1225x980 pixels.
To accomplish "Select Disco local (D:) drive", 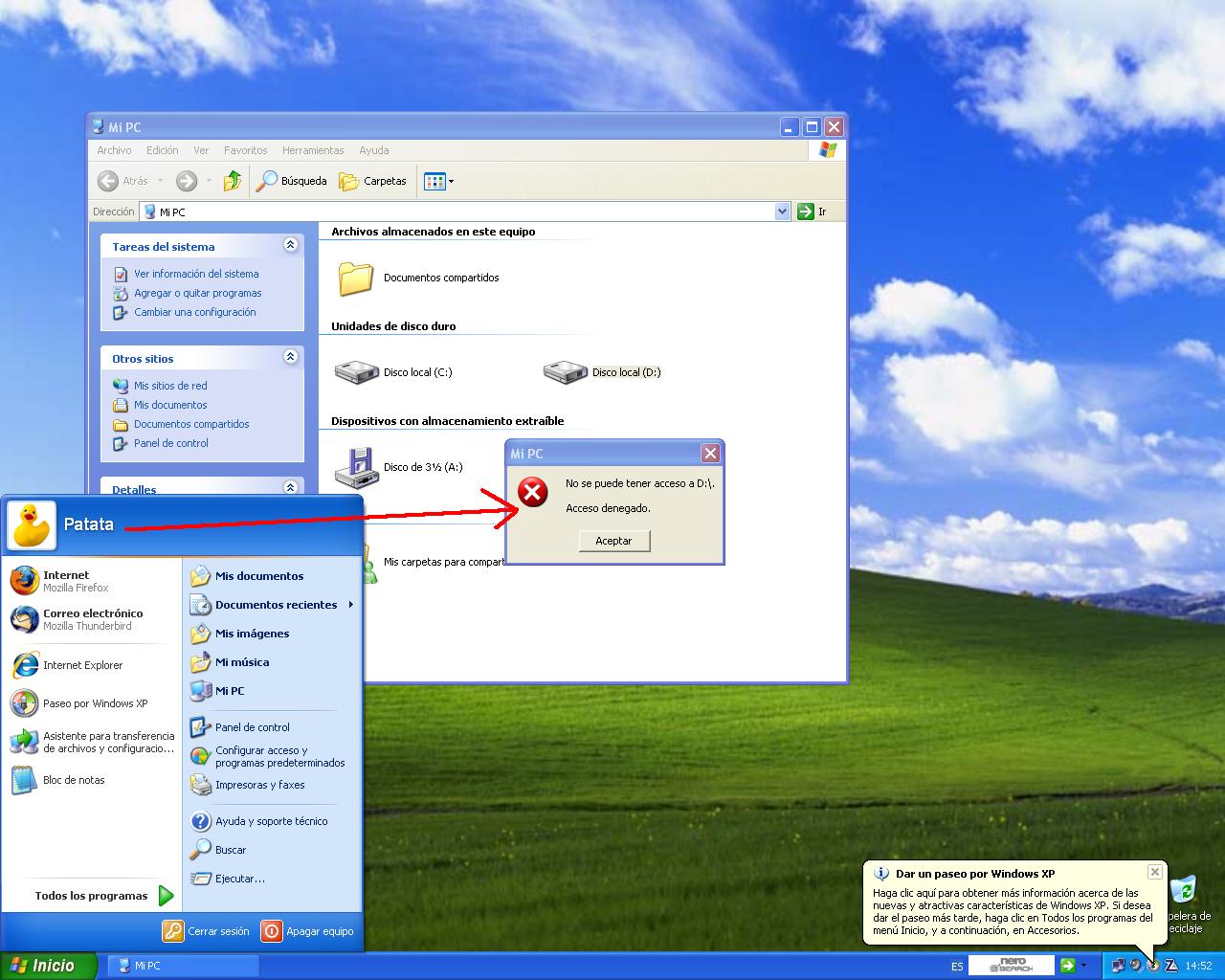I will point(602,372).
